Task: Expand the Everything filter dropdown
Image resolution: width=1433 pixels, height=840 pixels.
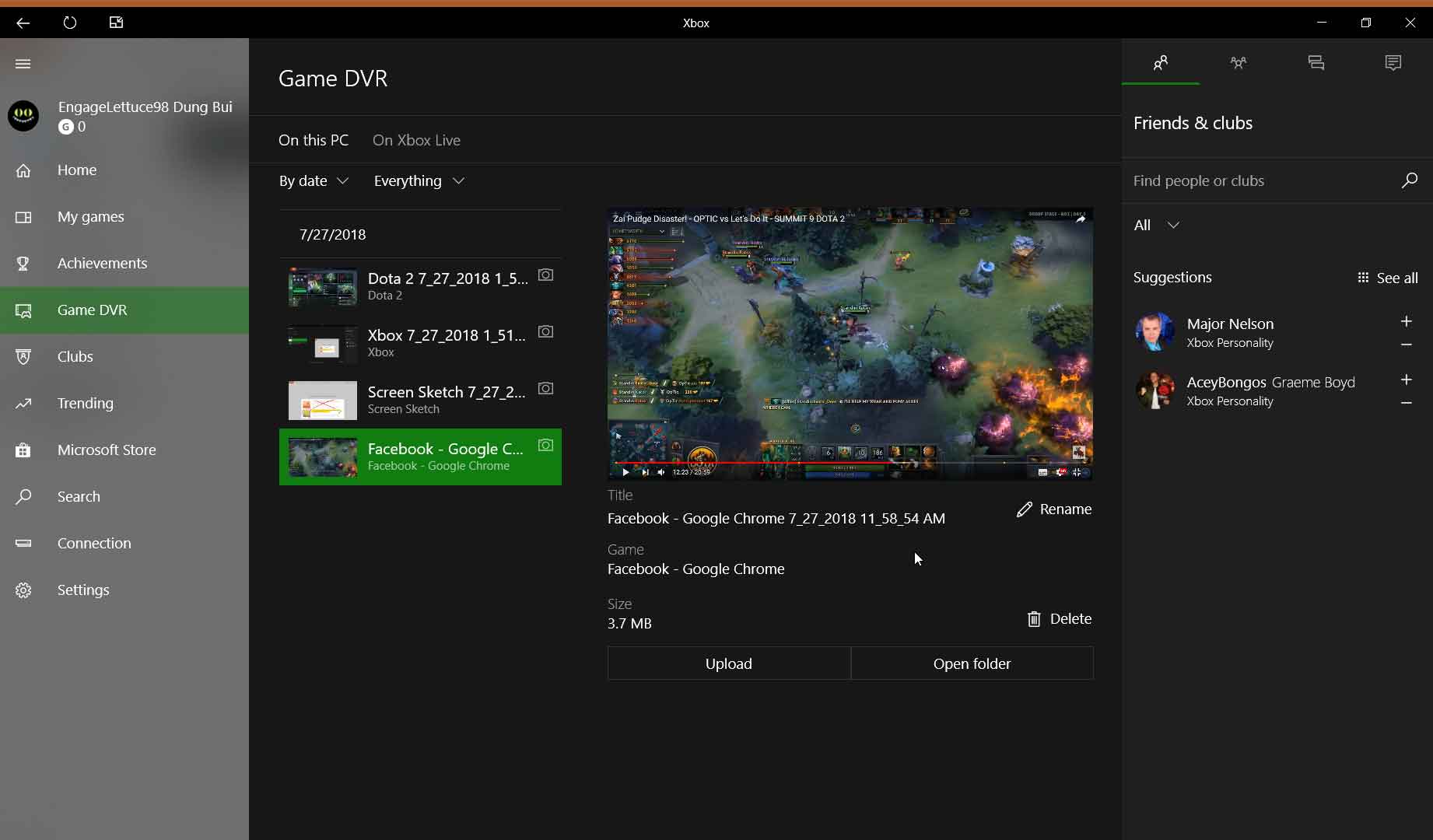Action: tap(419, 180)
